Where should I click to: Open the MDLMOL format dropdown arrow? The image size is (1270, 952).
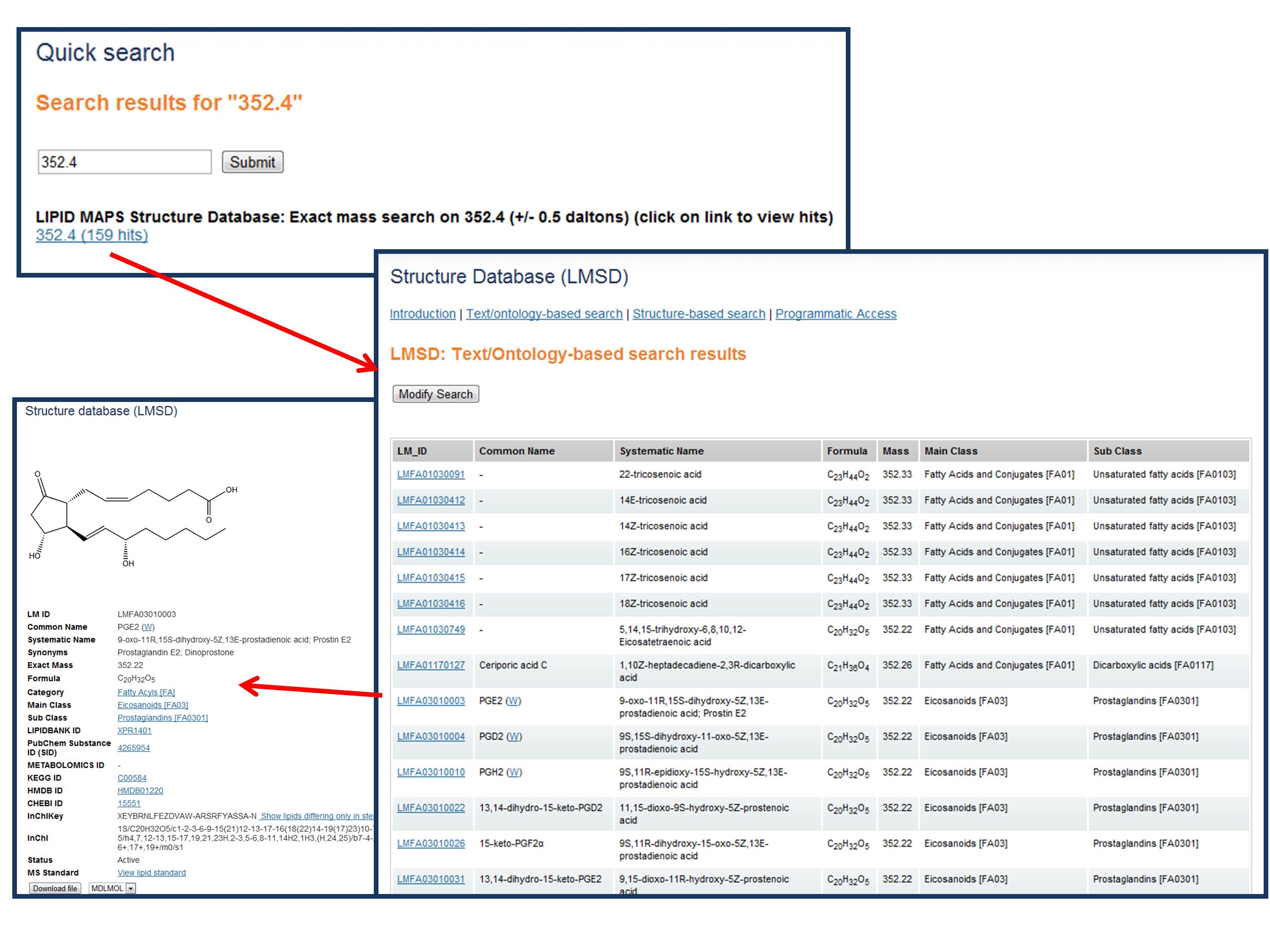(x=131, y=888)
